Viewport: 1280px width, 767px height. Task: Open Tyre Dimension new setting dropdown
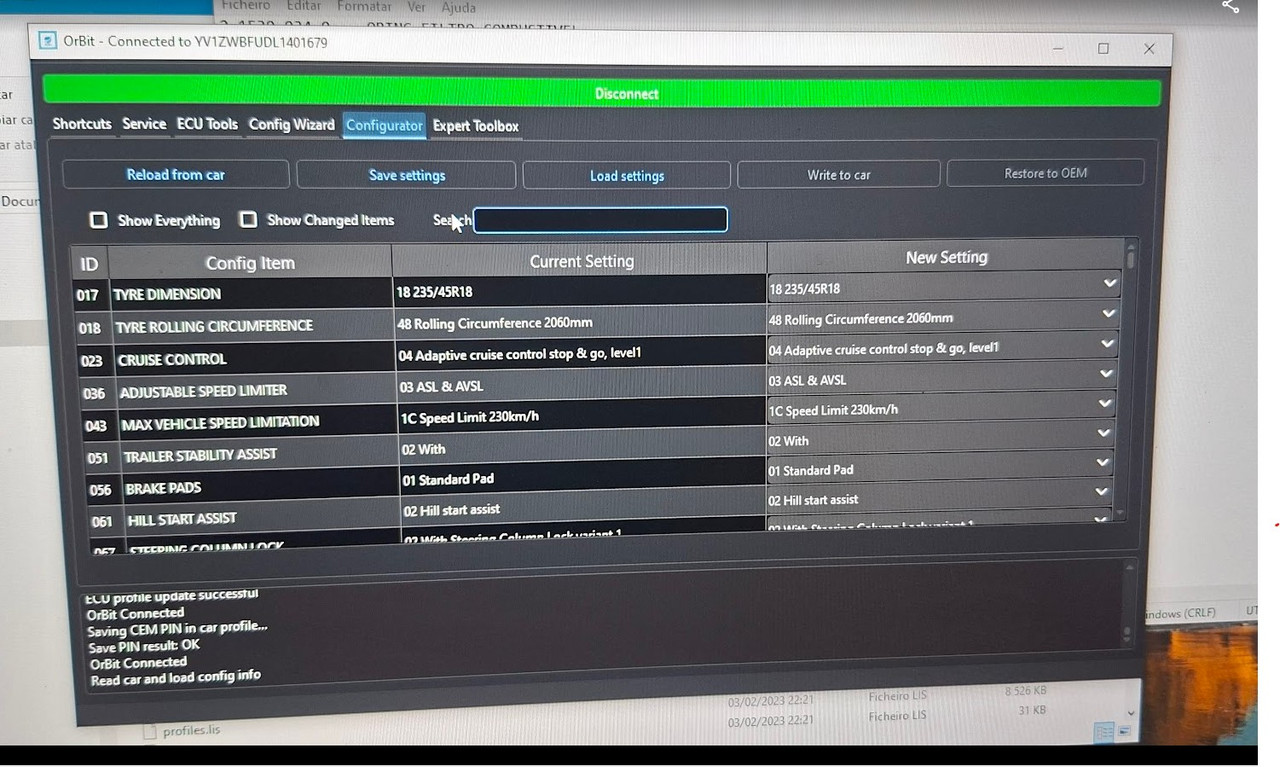tap(1109, 284)
